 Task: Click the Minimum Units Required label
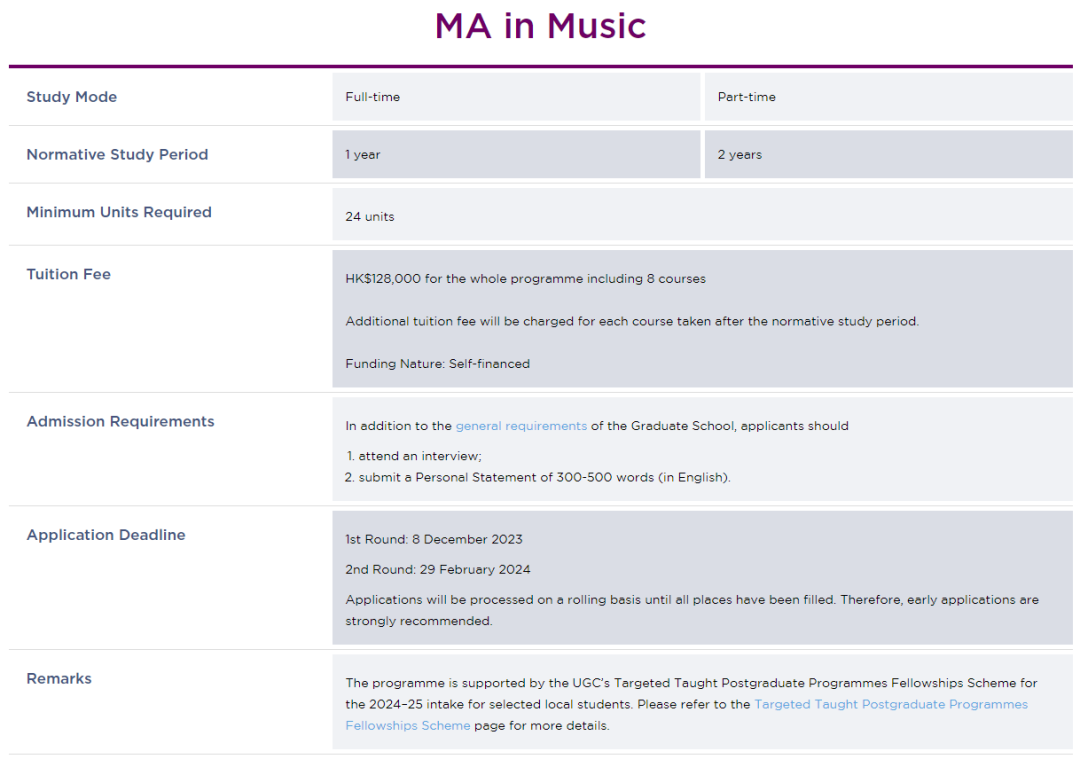[119, 212]
